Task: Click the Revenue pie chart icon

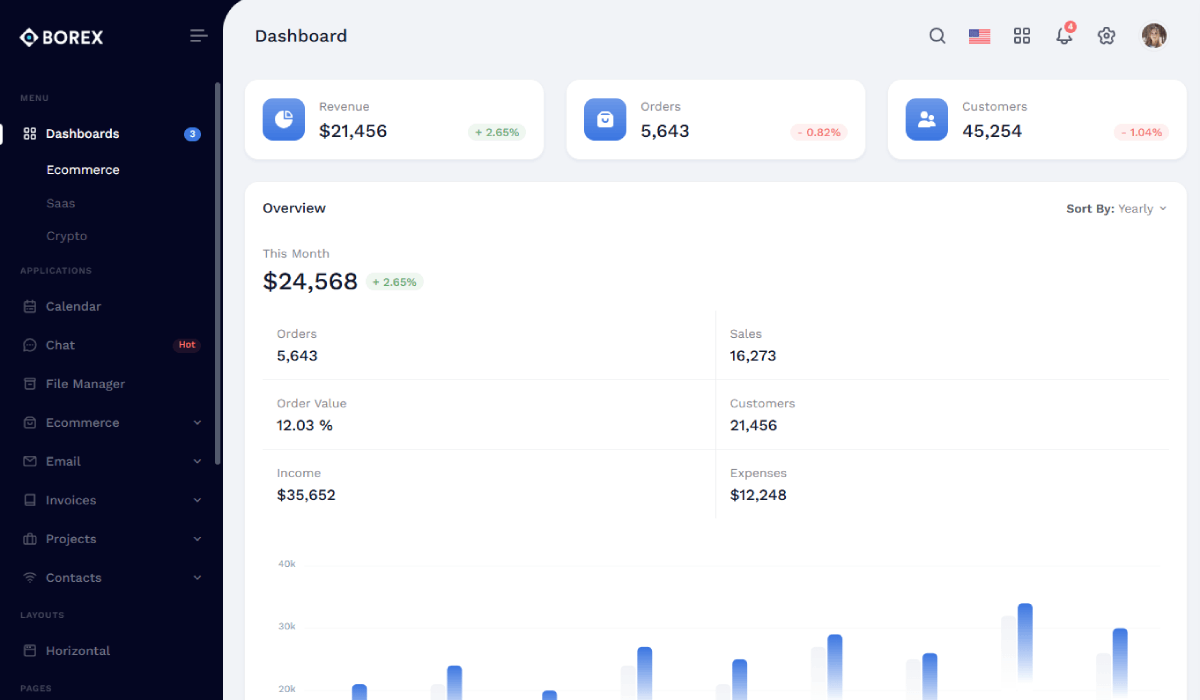Action: [x=284, y=119]
